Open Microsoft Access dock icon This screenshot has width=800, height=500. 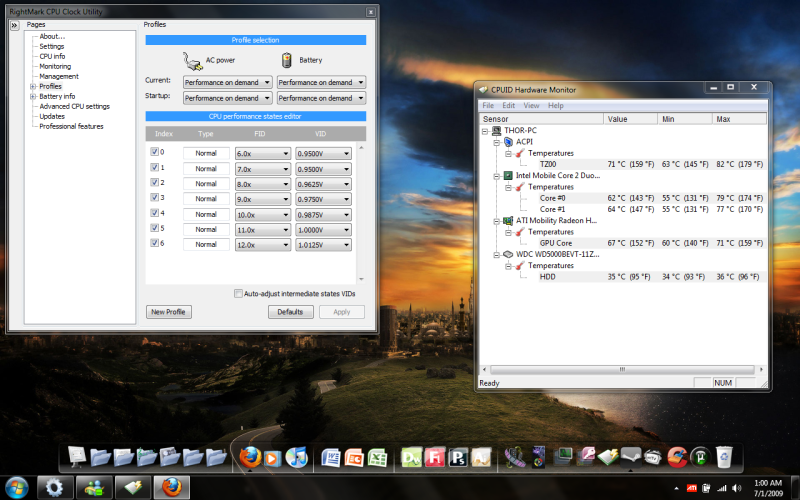(x=585, y=456)
